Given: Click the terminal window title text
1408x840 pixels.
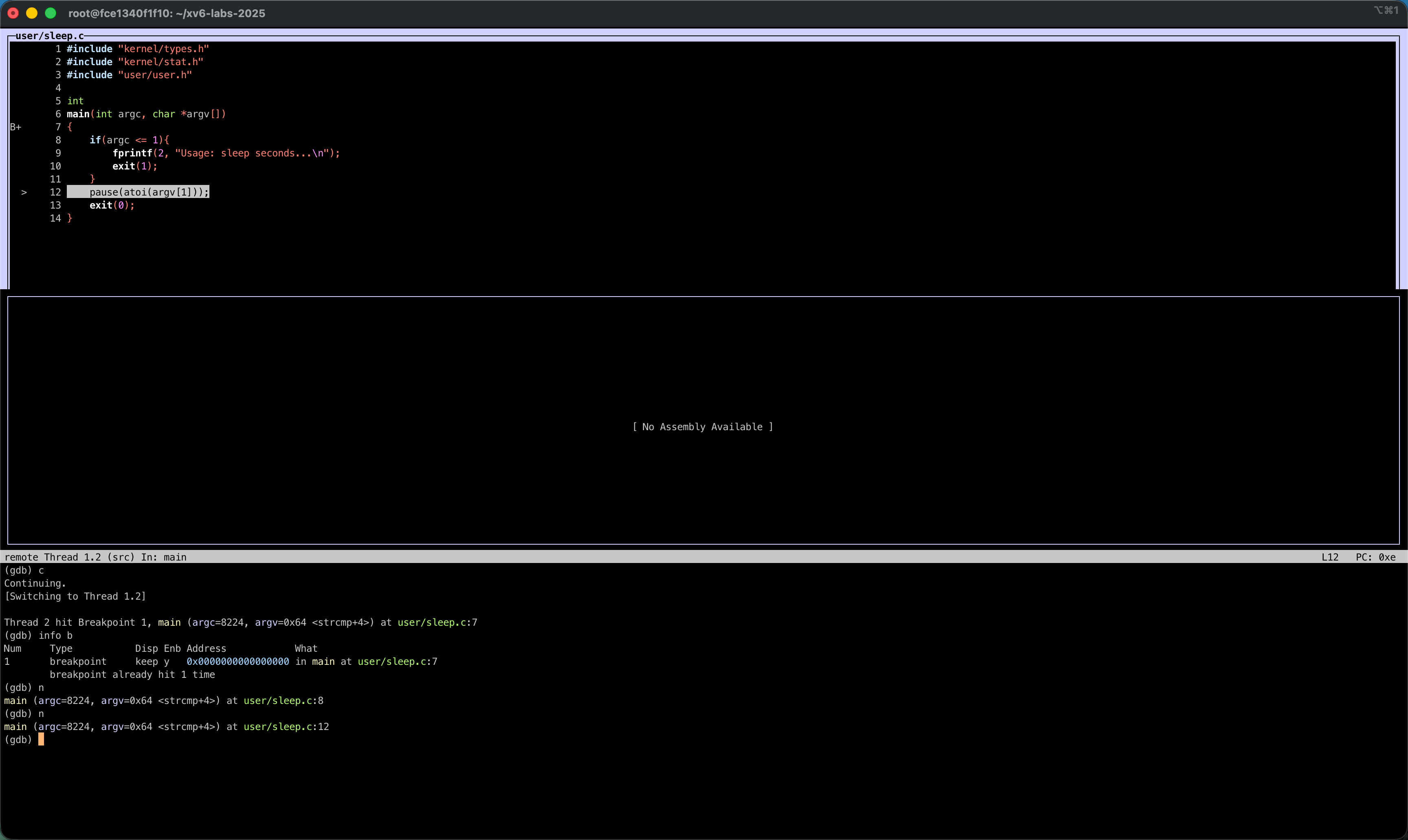Looking at the screenshot, I should pyautogui.click(x=166, y=13).
